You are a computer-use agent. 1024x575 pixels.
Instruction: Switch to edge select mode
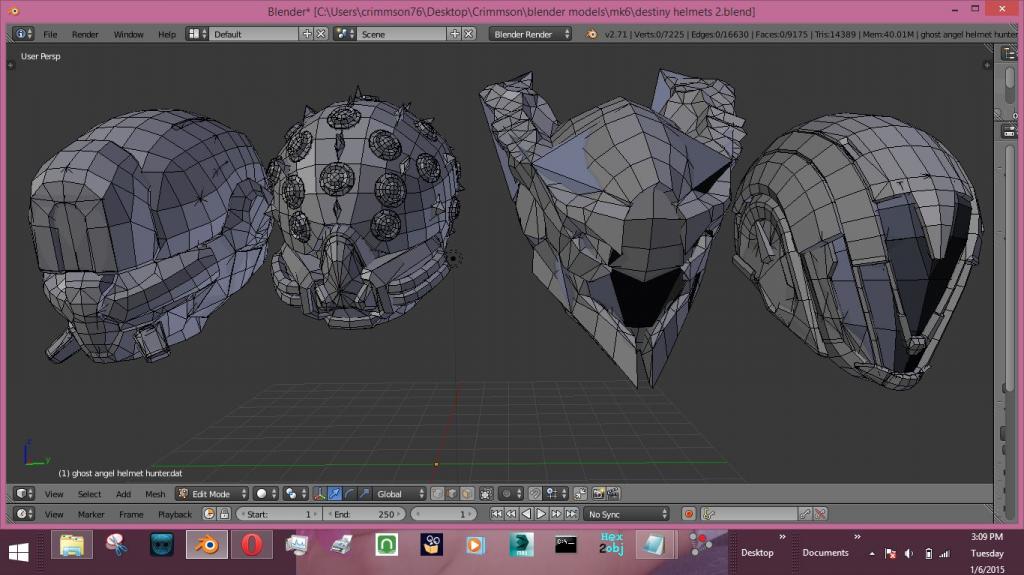tap(452, 493)
